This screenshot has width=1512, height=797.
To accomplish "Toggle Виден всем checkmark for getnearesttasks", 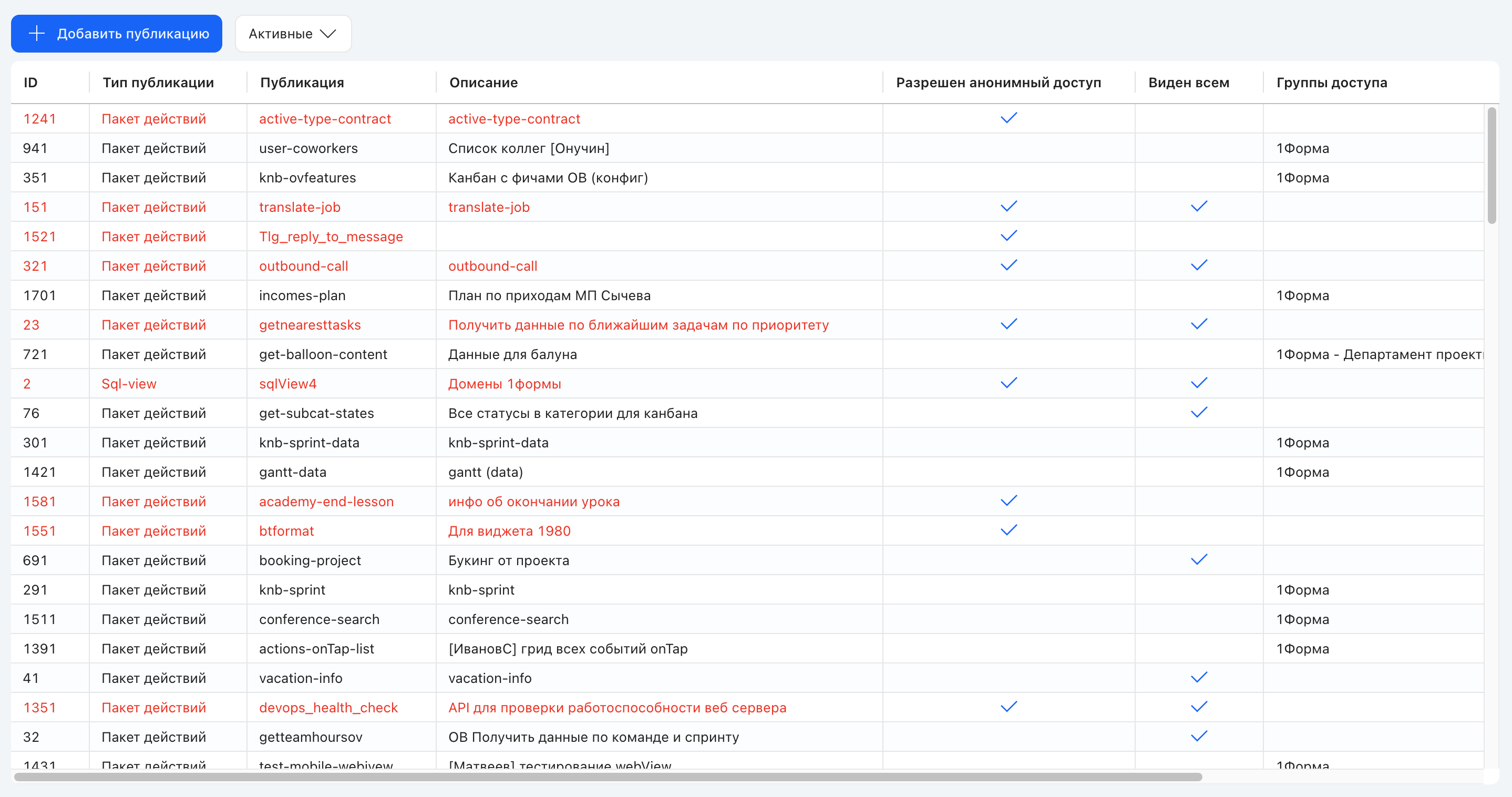I will (1199, 324).
